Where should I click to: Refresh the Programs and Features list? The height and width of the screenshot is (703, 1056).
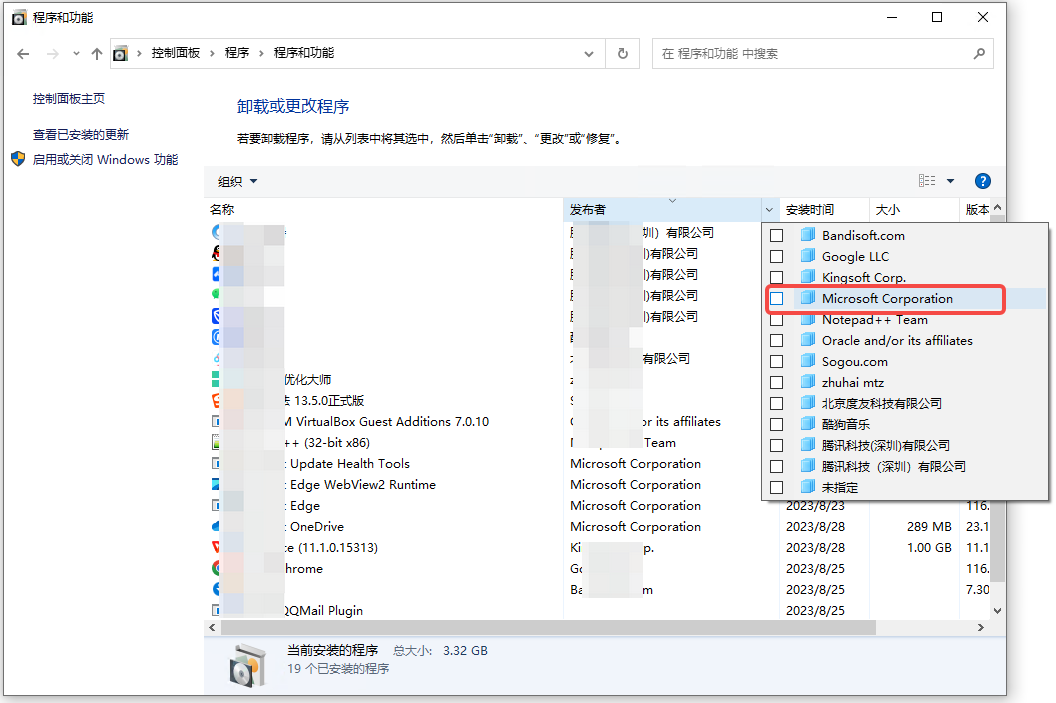623,53
